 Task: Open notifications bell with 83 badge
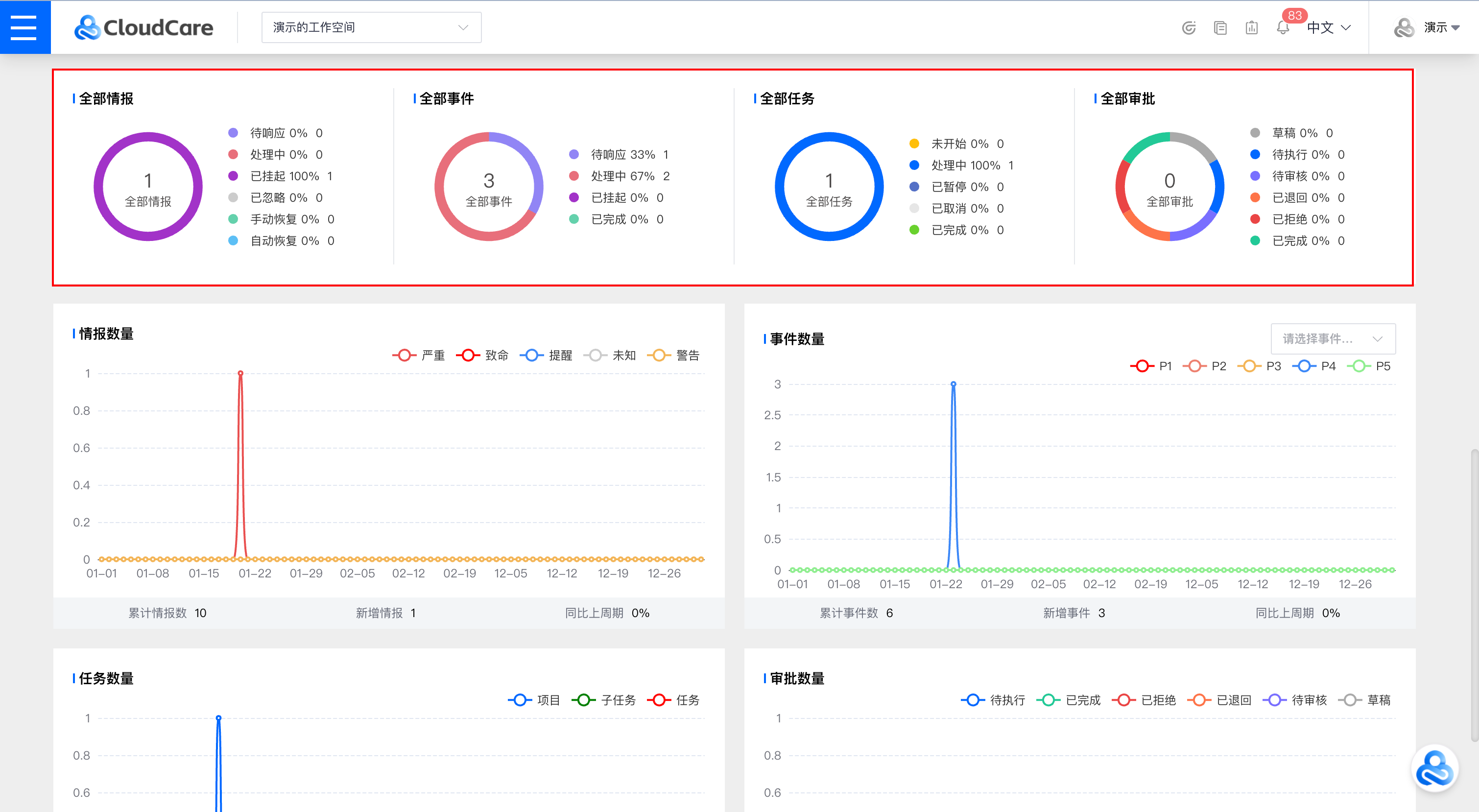(1283, 27)
